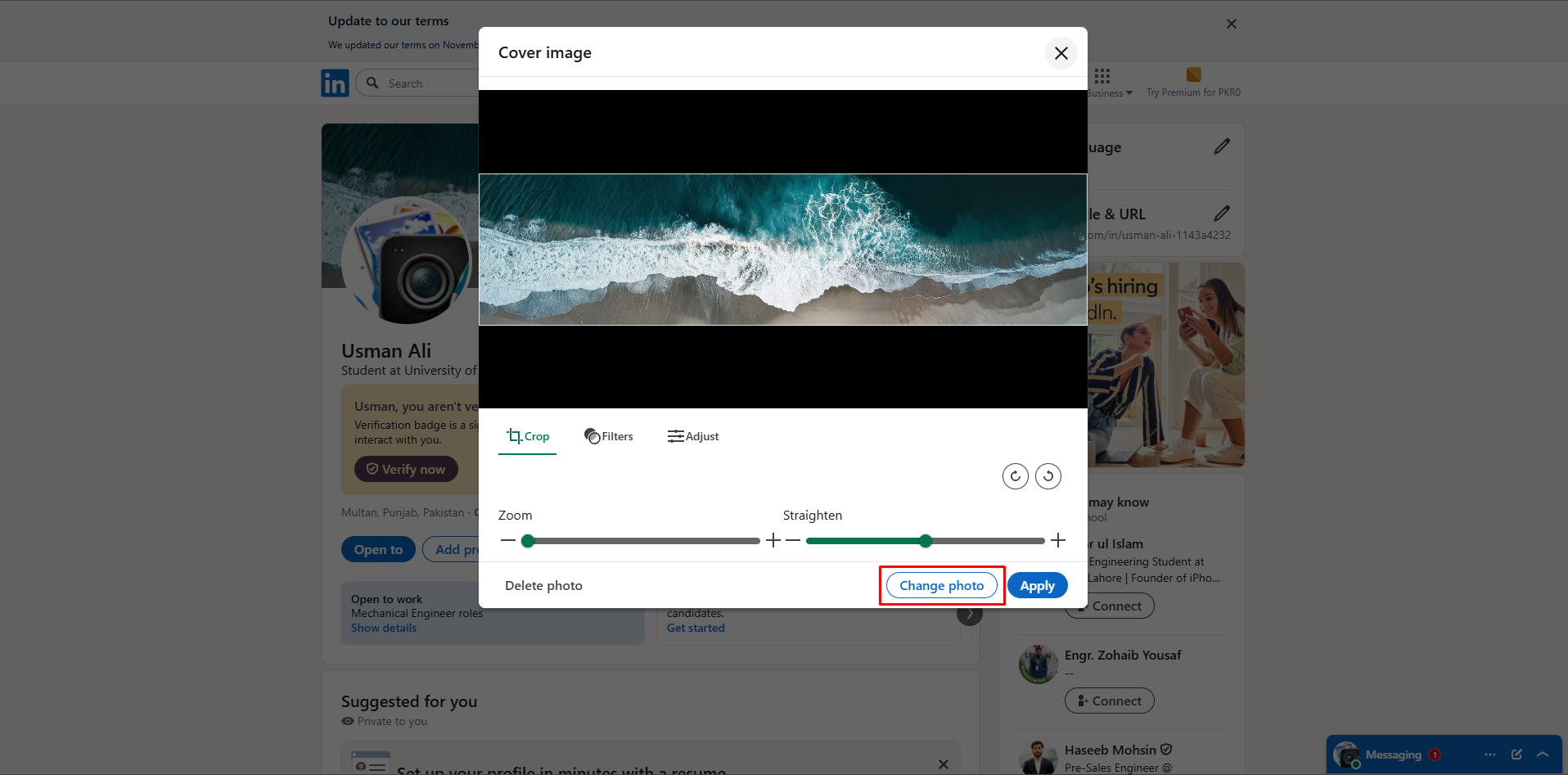Open the Adjust tab
The height and width of the screenshot is (775, 1568).
692,436
